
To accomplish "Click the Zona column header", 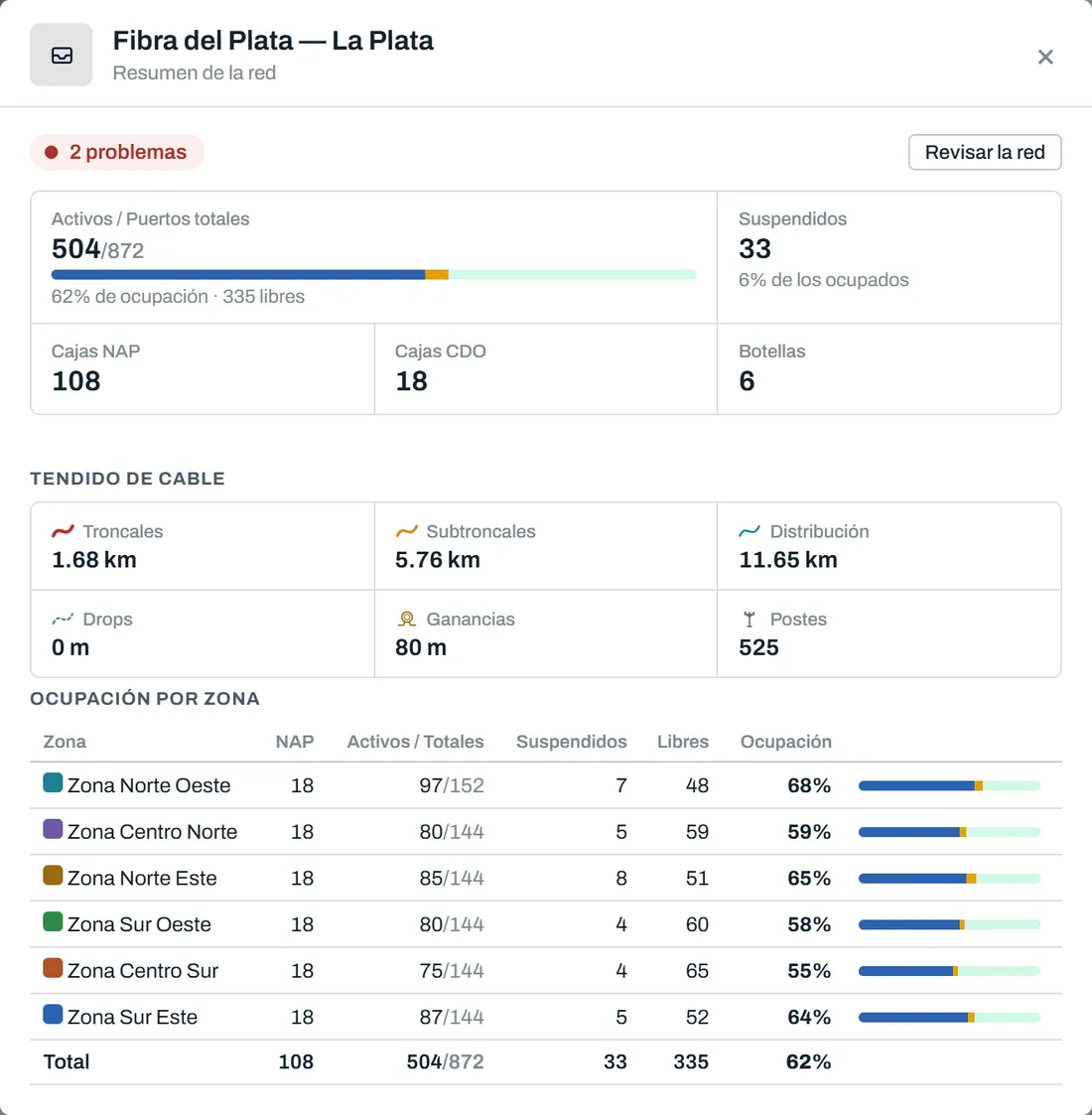I will pos(65,742).
